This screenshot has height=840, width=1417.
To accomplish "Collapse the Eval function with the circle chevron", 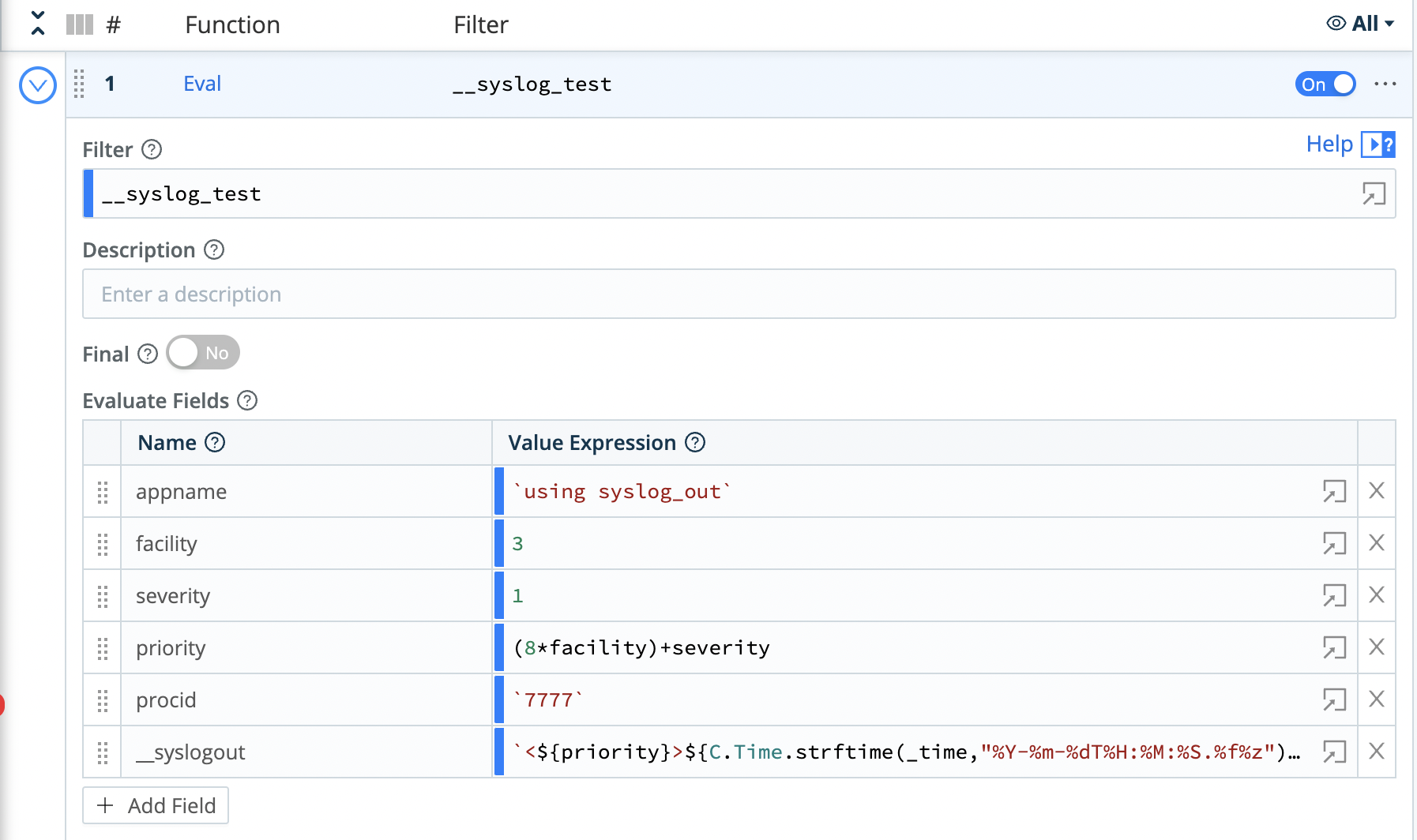I will (38, 85).
